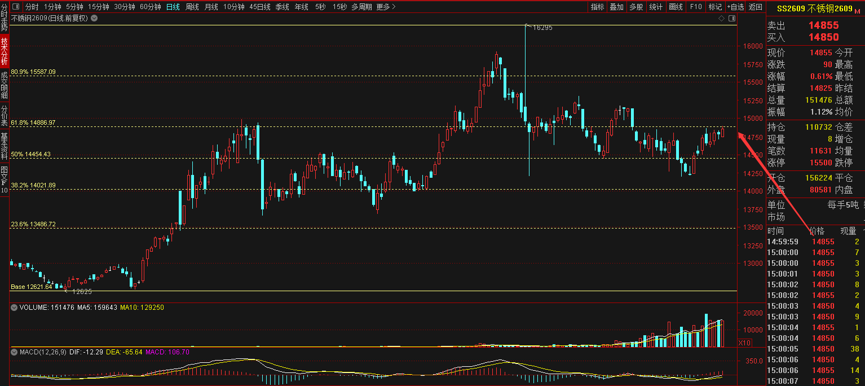Image resolution: width=865 pixels, height=386 pixels.
Task: Click the 涨停 15500 limit value
Action: [822, 163]
